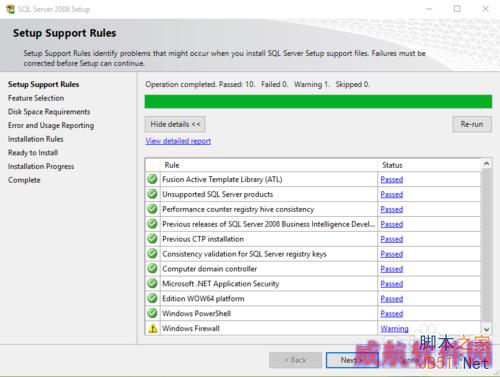The width and height of the screenshot is (500, 377).
Task: Open Passed status for Windows PowerShell
Action: pos(392,314)
